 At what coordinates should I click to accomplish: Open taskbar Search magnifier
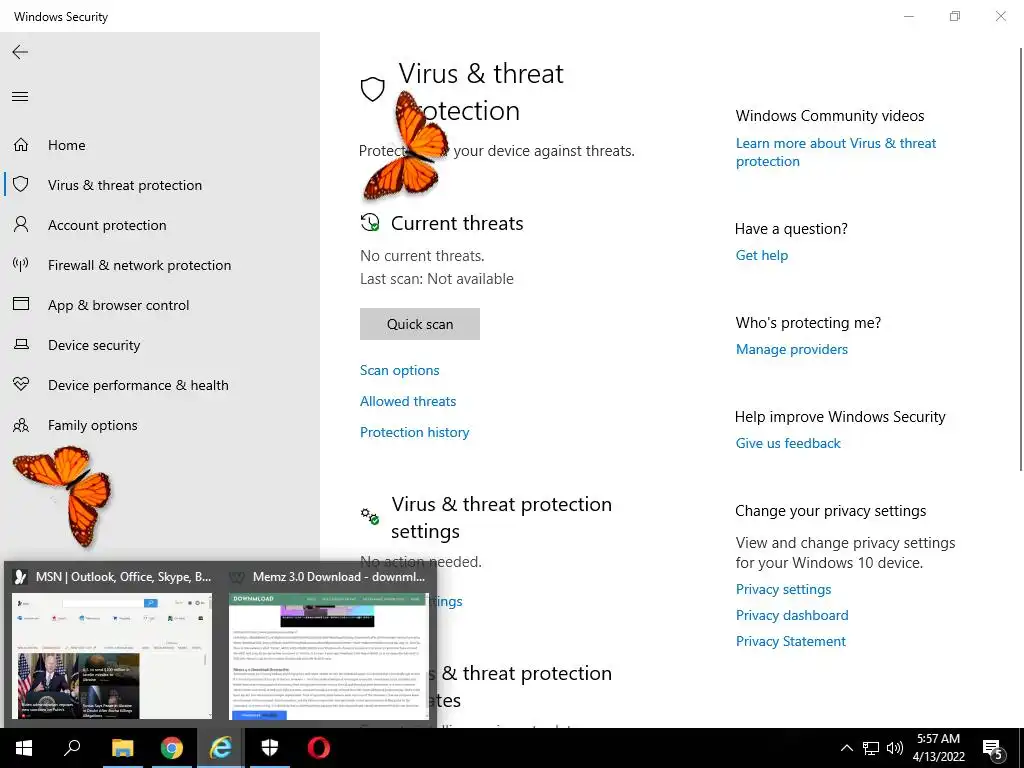tap(72, 748)
